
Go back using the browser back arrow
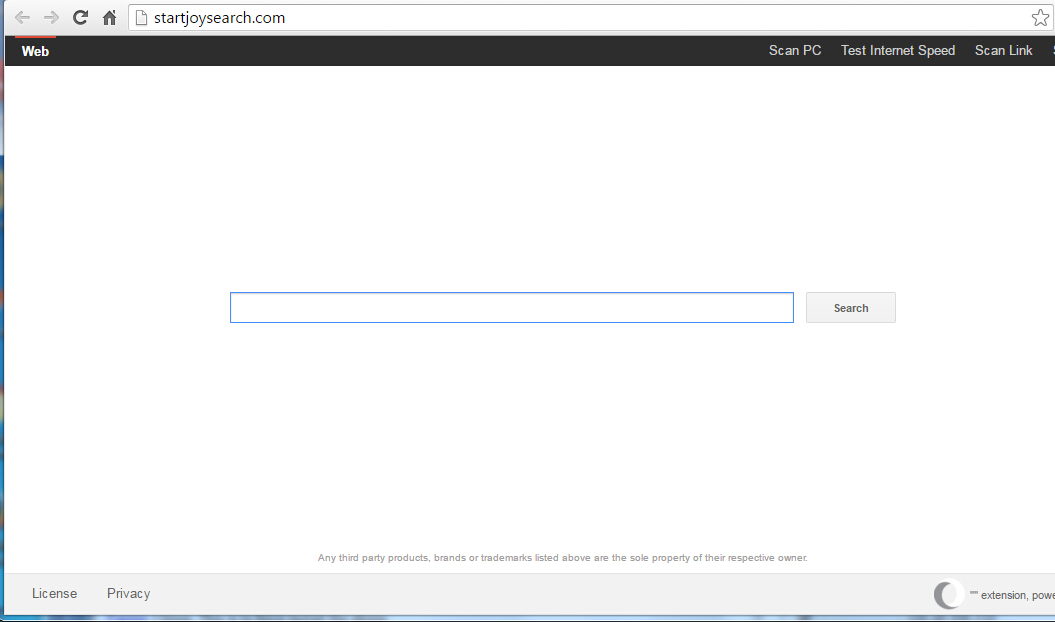click(22, 18)
